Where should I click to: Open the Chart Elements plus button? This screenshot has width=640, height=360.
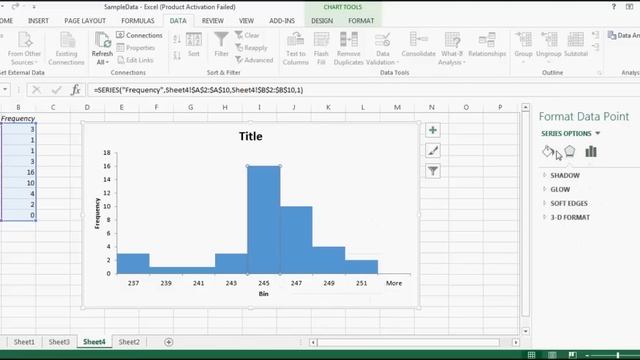(433, 130)
